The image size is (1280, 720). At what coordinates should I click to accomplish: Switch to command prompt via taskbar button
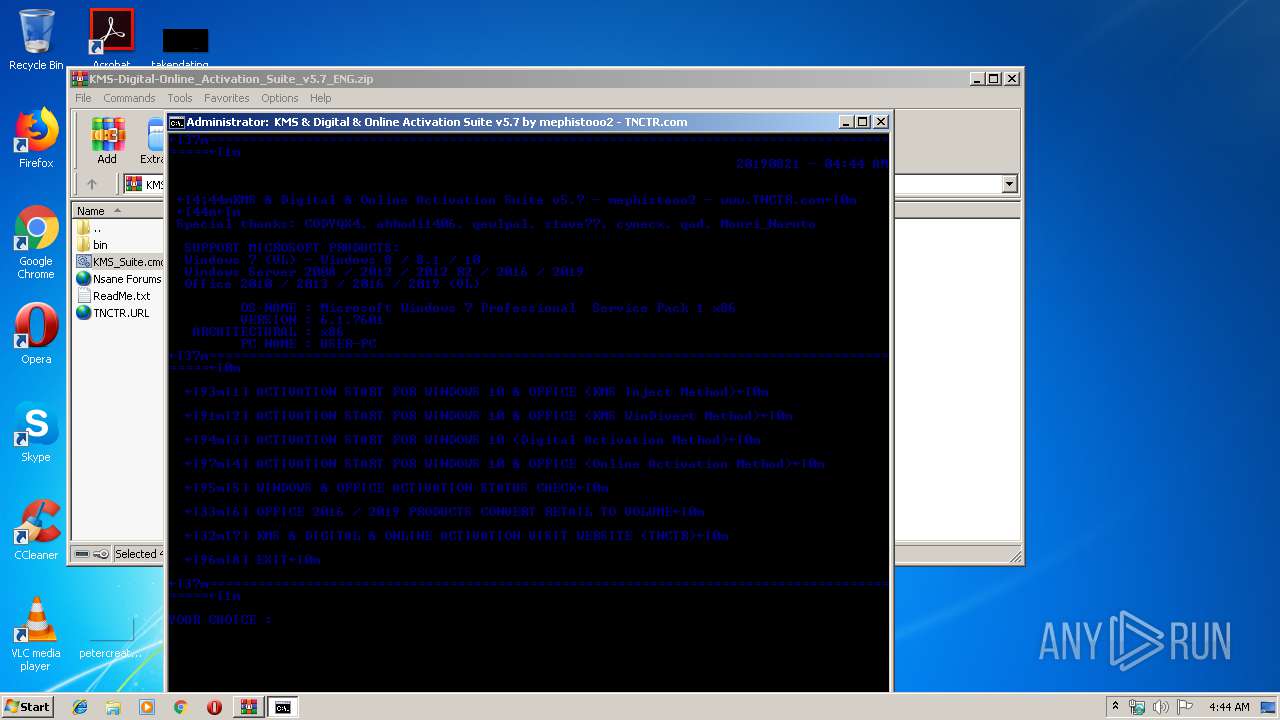(283, 707)
